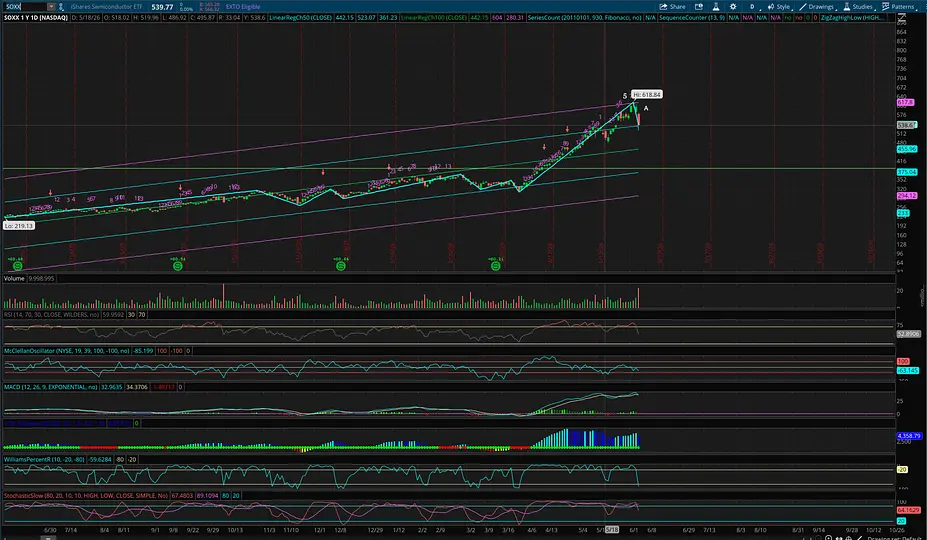Screen dimensions: 927x540
Task: Click the SeriesCount study label
Action: pyautogui.click(x=584, y=18)
